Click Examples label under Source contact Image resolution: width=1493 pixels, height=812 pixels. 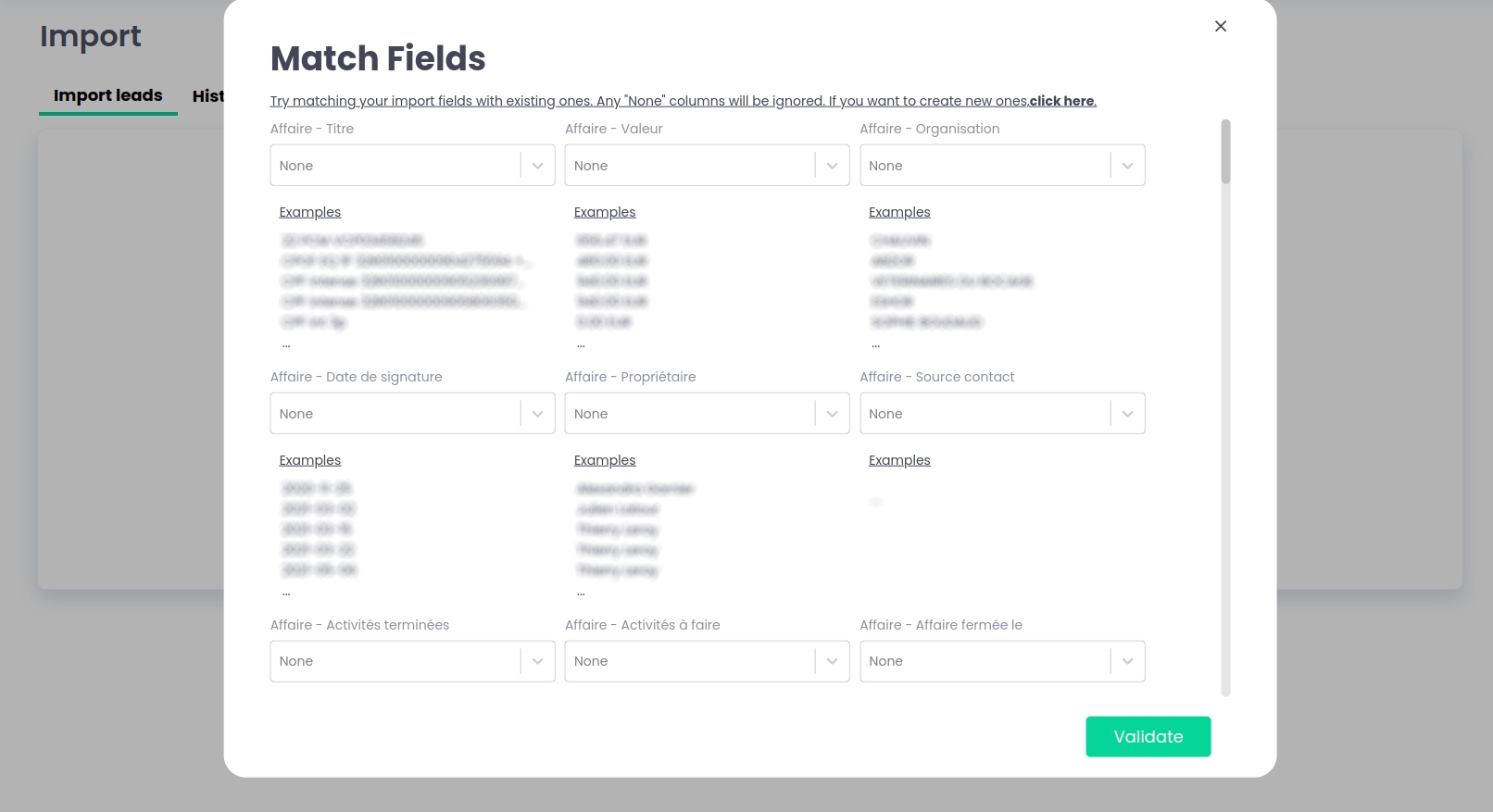click(x=899, y=460)
